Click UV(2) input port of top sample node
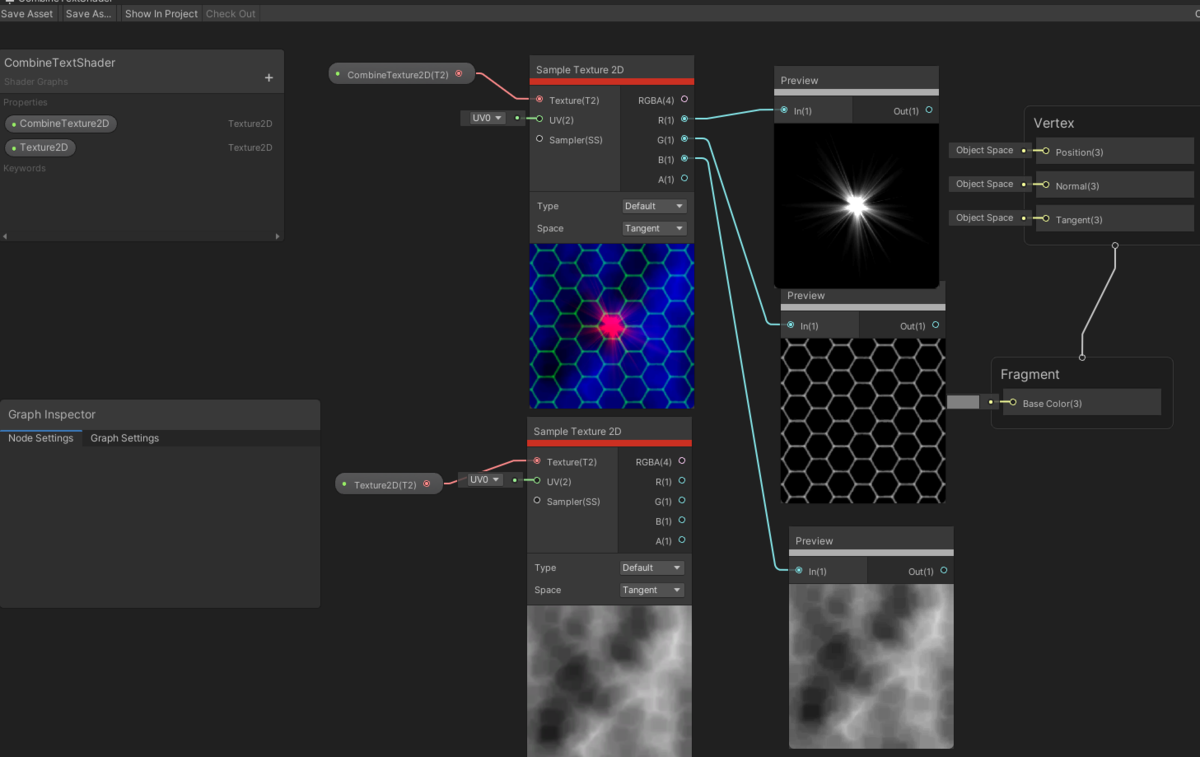1200x757 pixels. click(540, 119)
